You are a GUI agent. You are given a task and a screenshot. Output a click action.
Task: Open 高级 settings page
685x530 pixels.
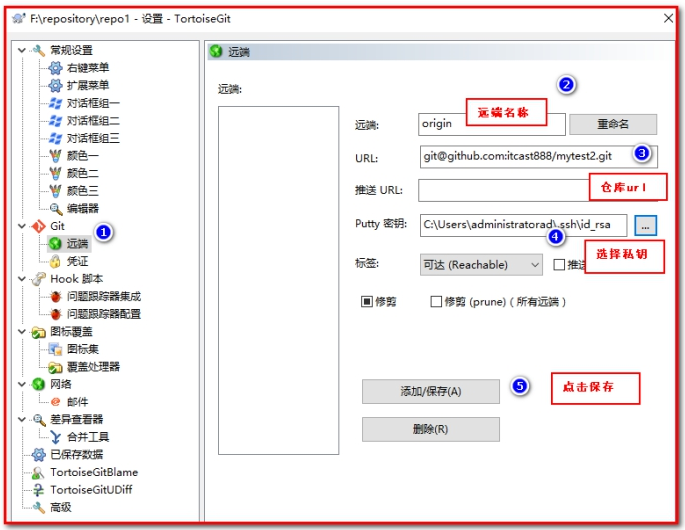tap(61, 507)
